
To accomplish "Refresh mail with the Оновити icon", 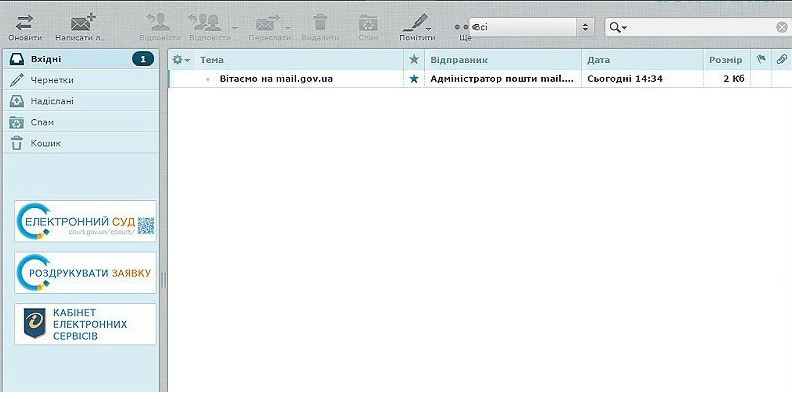I will pyautogui.click(x=25, y=28).
